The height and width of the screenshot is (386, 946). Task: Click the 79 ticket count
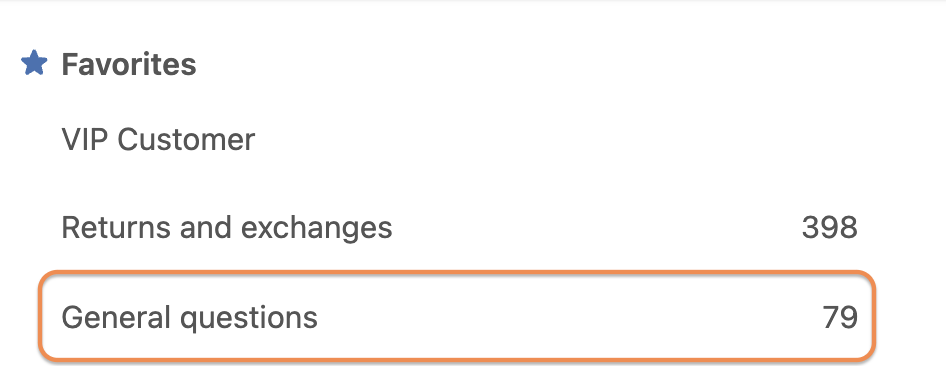[x=840, y=317]
